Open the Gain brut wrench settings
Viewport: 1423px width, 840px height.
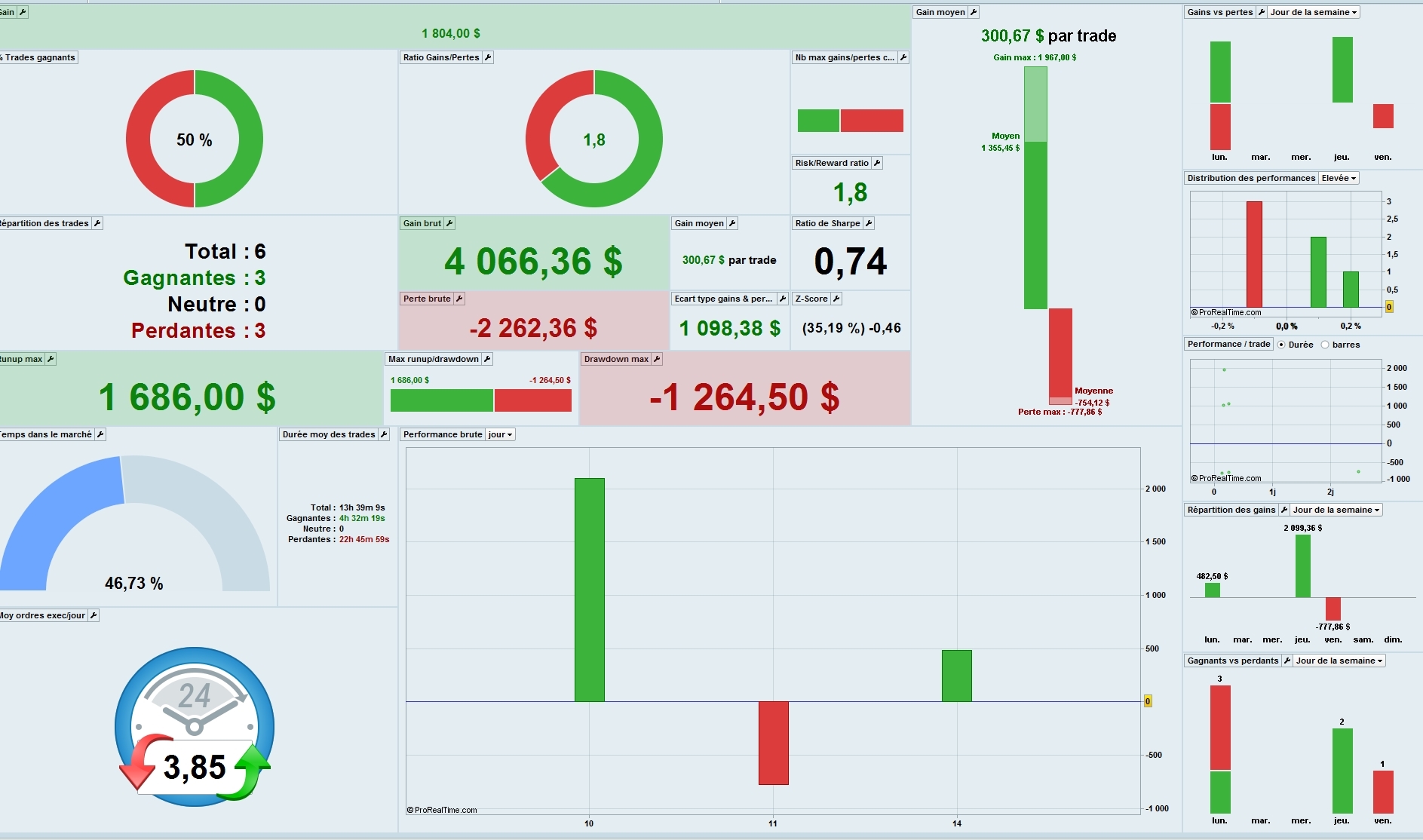tap(449, 223)
